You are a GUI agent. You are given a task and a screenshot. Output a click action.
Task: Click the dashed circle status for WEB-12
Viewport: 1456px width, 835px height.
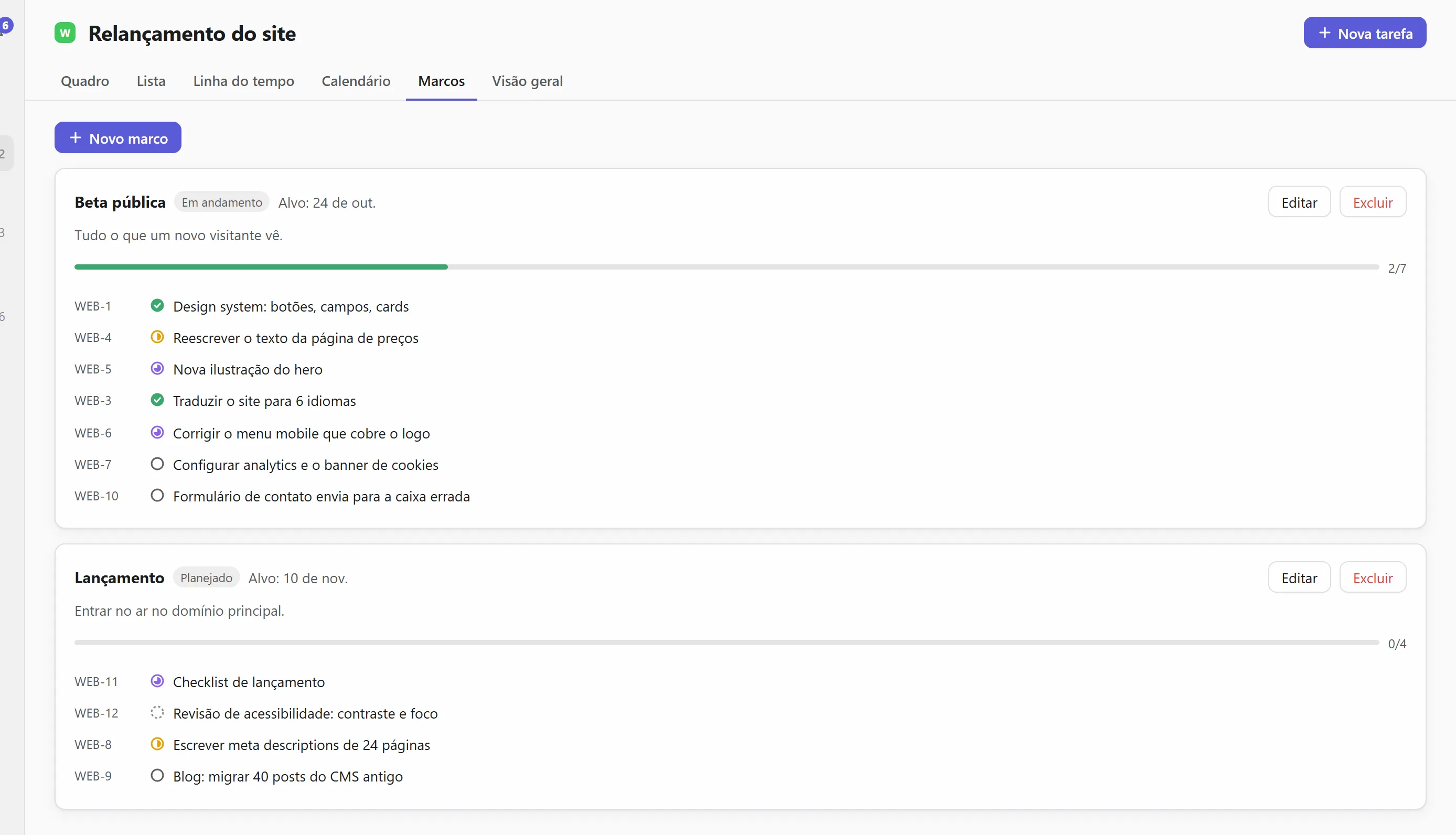157,713
